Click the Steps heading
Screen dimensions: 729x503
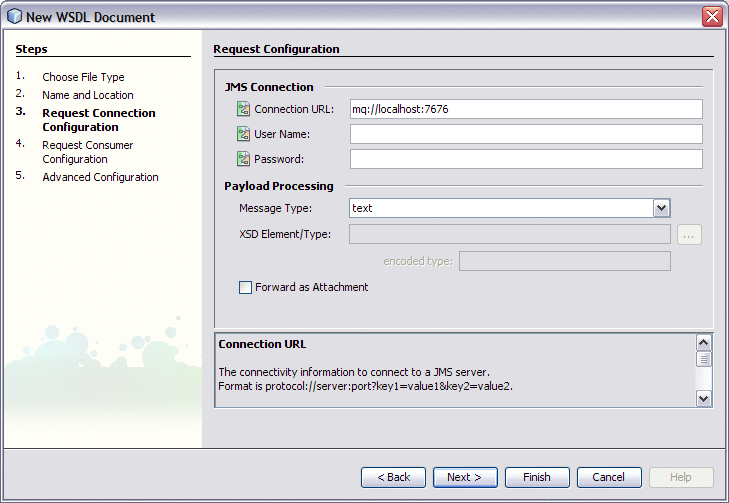32,49
